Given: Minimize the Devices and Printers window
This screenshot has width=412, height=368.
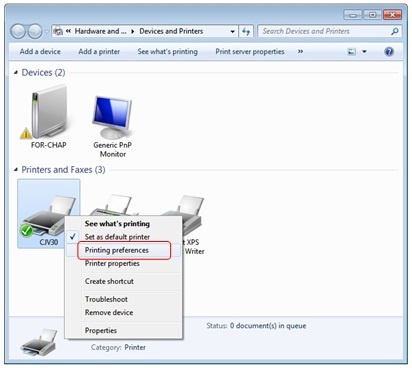Looking at the screenshot, I should 353,15.
